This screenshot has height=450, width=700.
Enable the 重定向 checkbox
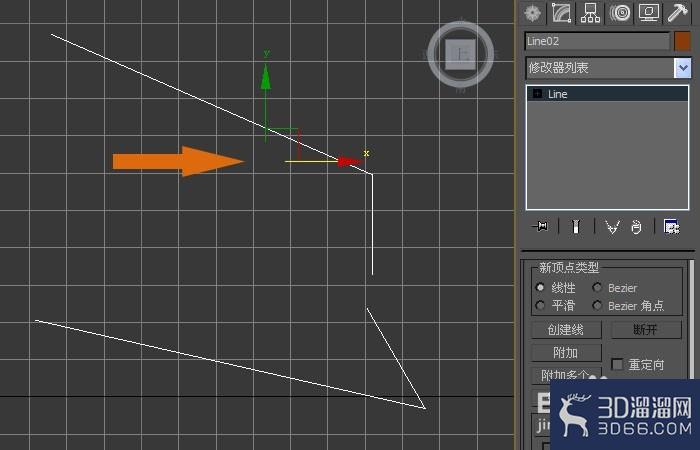pos(617,364)
